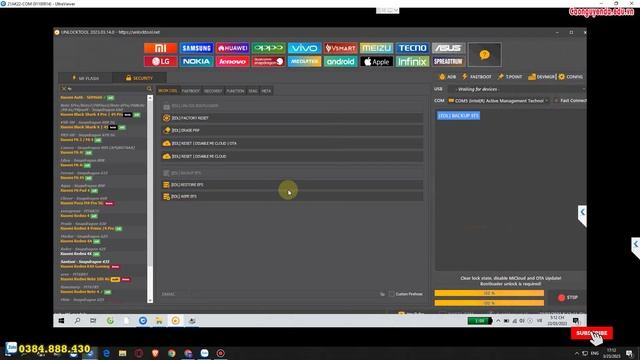Select the Xiaomi Mi brand logo
The image size is (640, 360).
(160, 48)
